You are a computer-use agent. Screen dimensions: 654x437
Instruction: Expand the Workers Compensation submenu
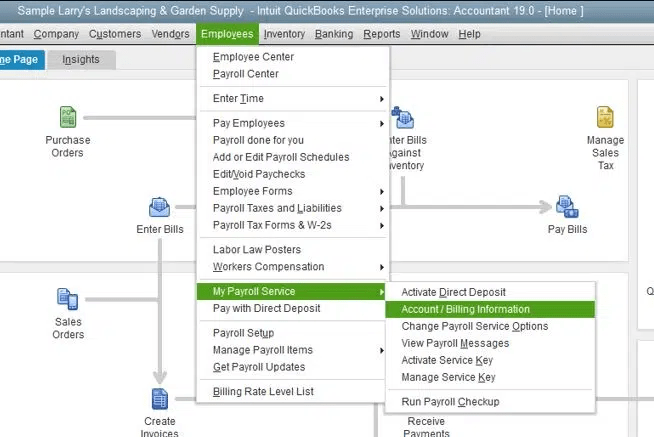(x=293, y=267)
